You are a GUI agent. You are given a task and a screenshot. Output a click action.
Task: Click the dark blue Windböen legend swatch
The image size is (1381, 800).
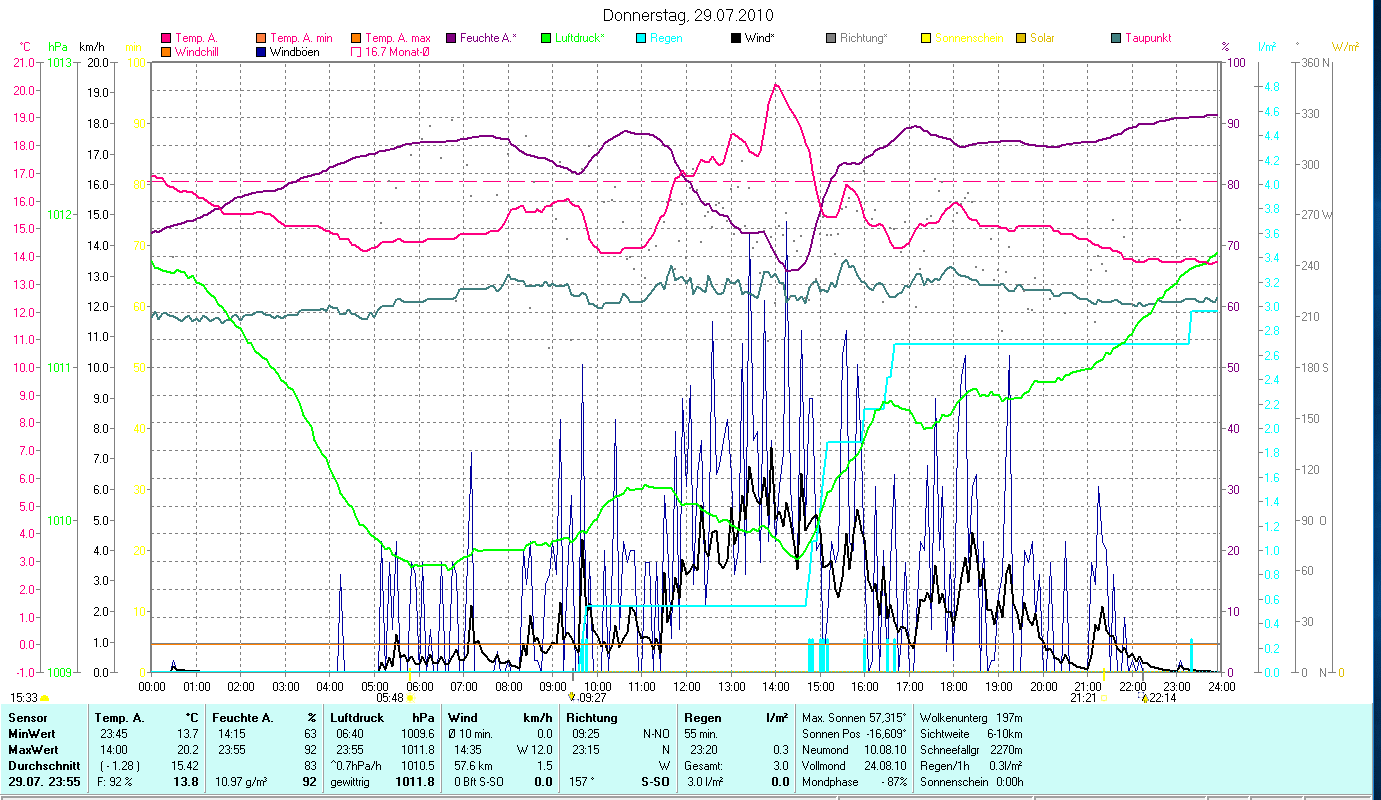(x=262, y=51)
